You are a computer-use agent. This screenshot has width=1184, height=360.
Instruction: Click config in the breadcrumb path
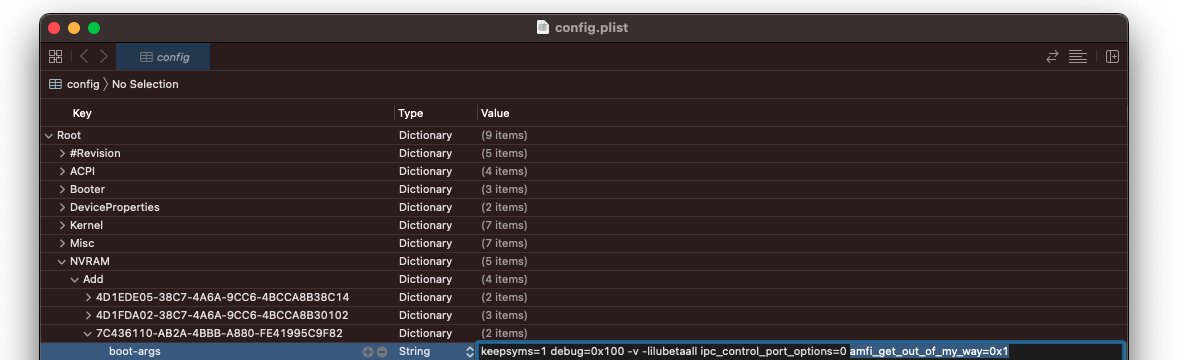[83, 84]
